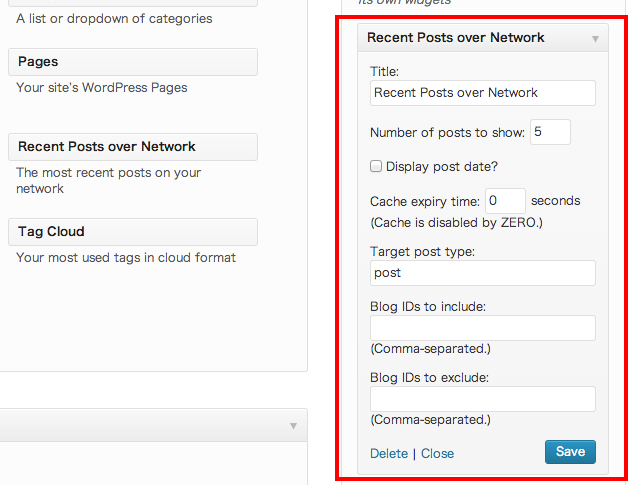Screen dimensions: 633x485
Task: Delete the Recent Posts over Network widget
Action: tap(389, 454)
